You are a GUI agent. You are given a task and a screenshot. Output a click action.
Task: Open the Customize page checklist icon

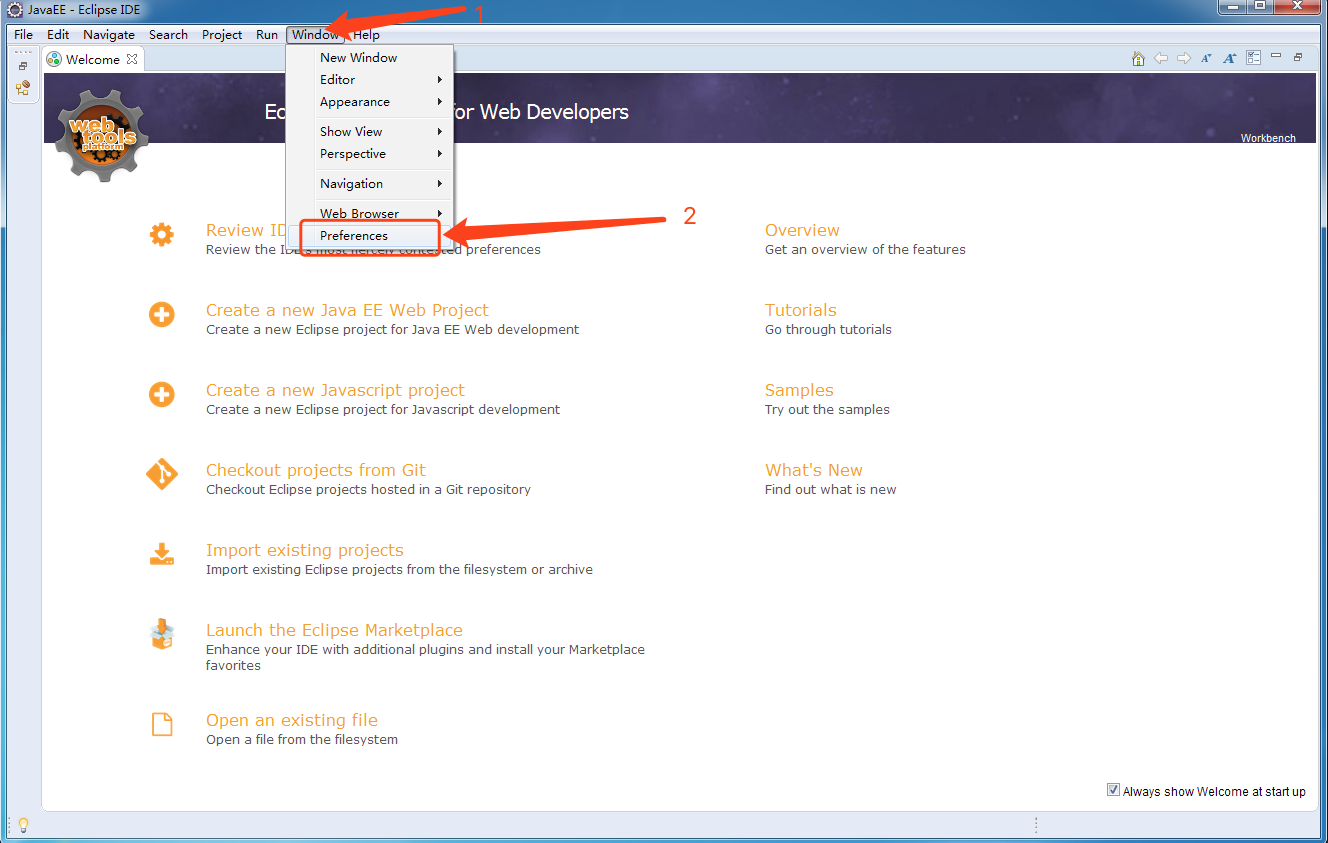1253,58
